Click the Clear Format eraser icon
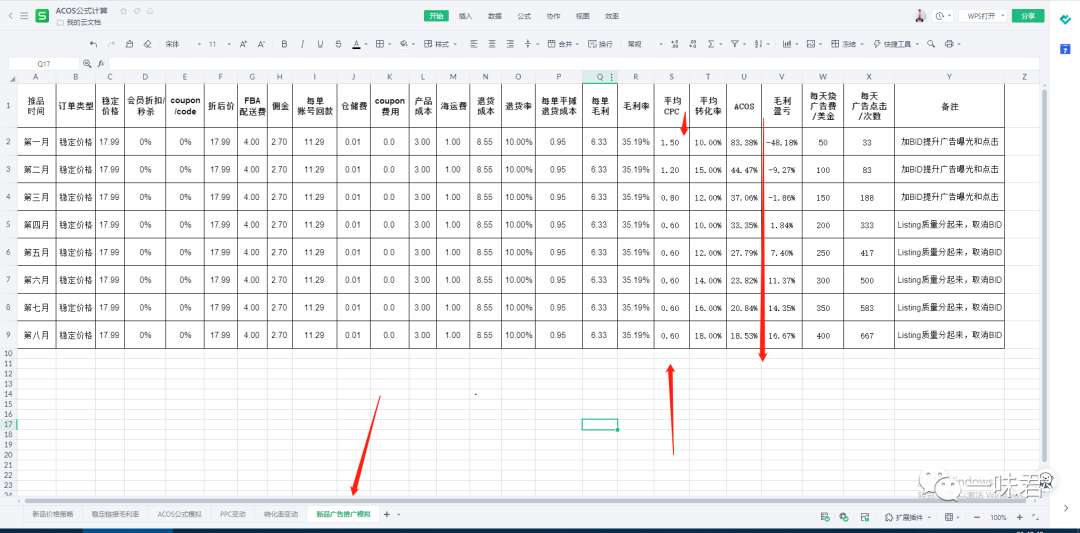This screenshot has height=533, width=1080. point(147,44)
